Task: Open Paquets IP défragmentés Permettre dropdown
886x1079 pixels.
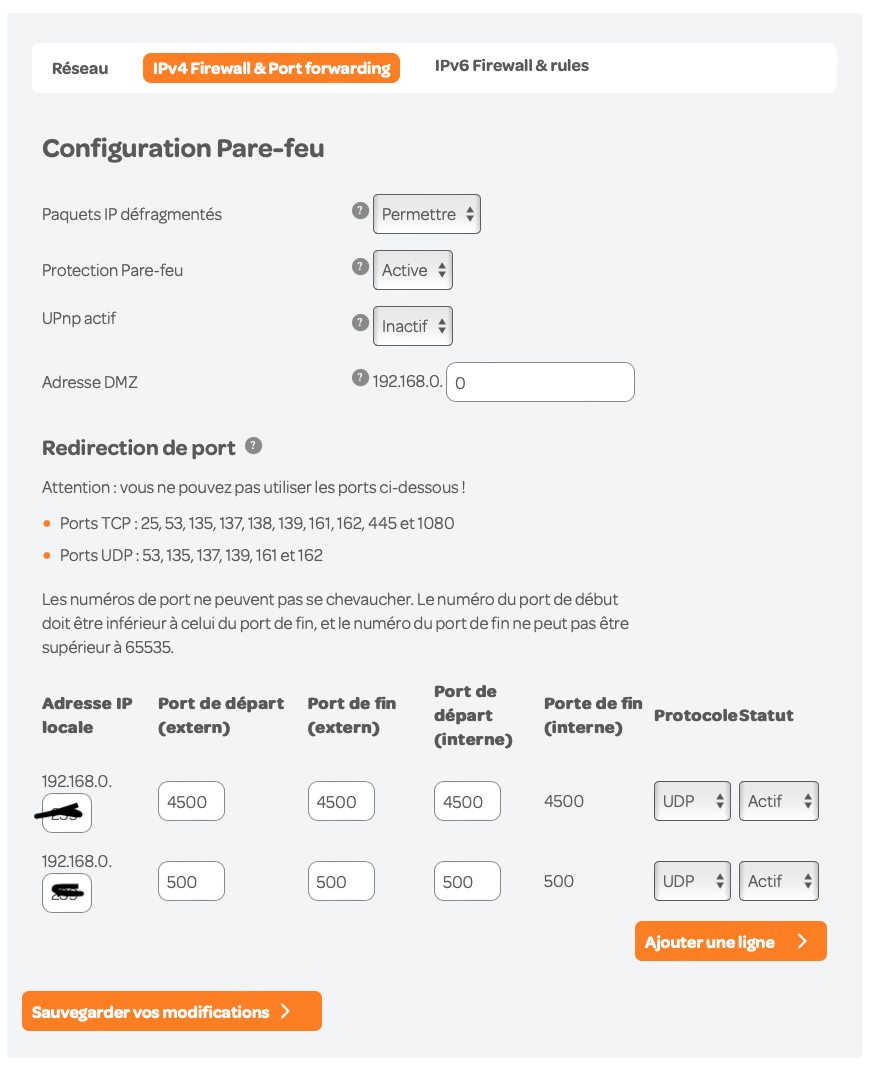Action: pos(427,214)
